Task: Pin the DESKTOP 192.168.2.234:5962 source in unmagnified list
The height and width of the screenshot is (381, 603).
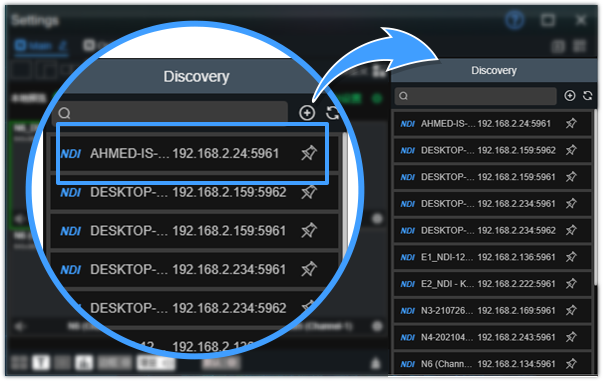Action: point(571,230)
